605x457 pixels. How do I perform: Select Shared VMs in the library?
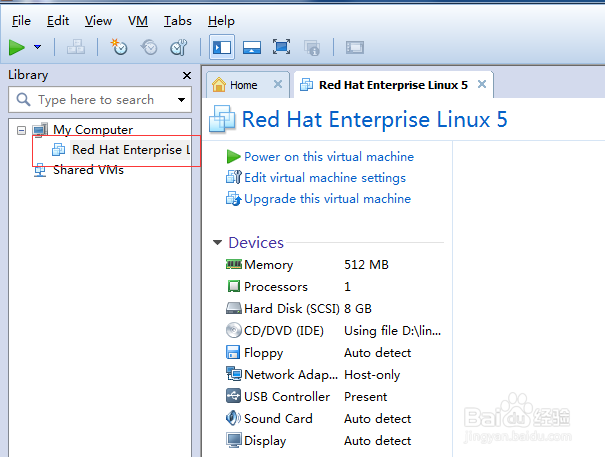88,170
